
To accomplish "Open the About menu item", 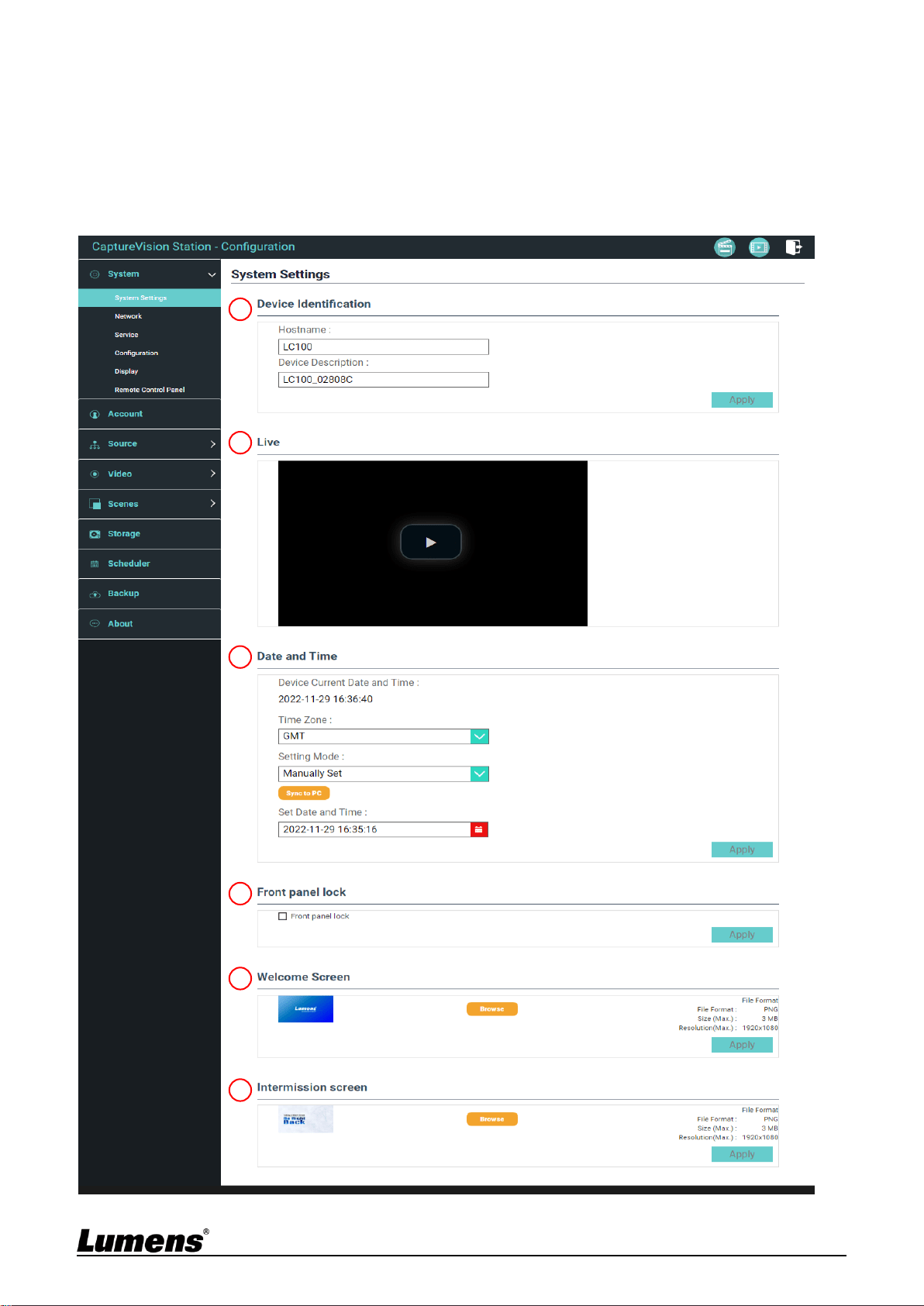I will point(150,624).
